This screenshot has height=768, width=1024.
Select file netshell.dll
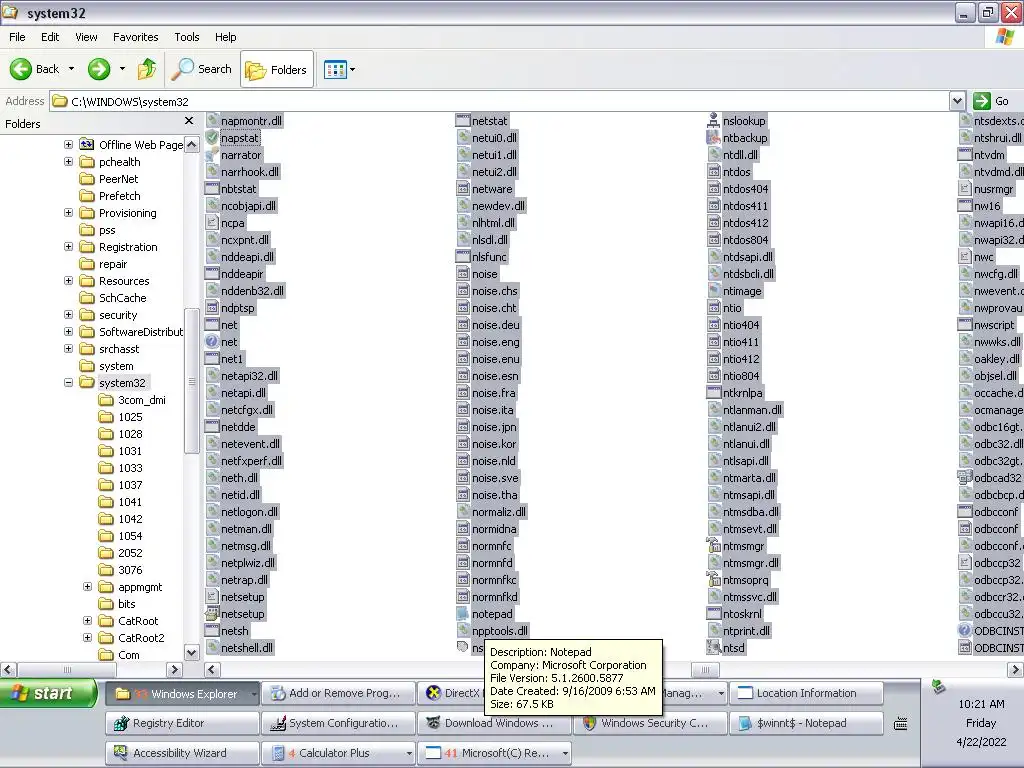pyautogui.click(x=247, y=648)
